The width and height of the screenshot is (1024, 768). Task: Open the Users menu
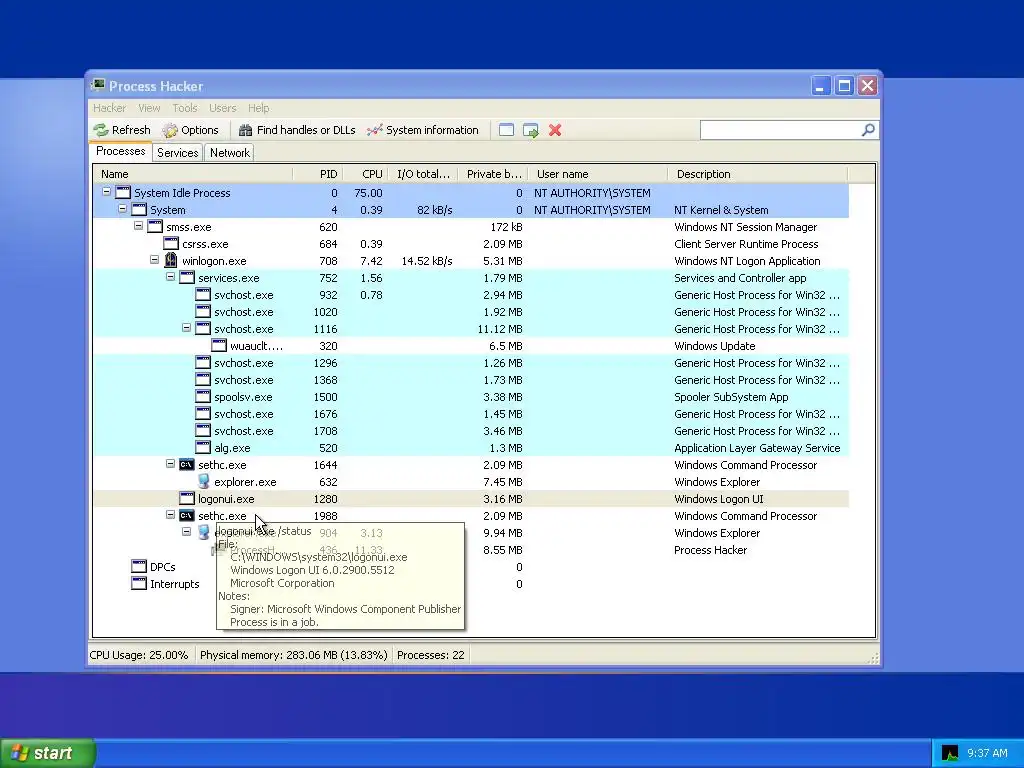(x=223, y=108)
